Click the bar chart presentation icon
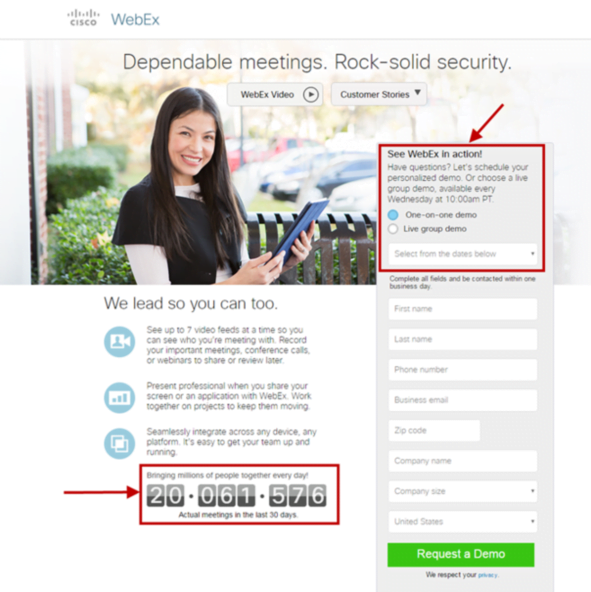Image resolution: width=591 pixels, height=592 pixels. (x=119, y=398)
